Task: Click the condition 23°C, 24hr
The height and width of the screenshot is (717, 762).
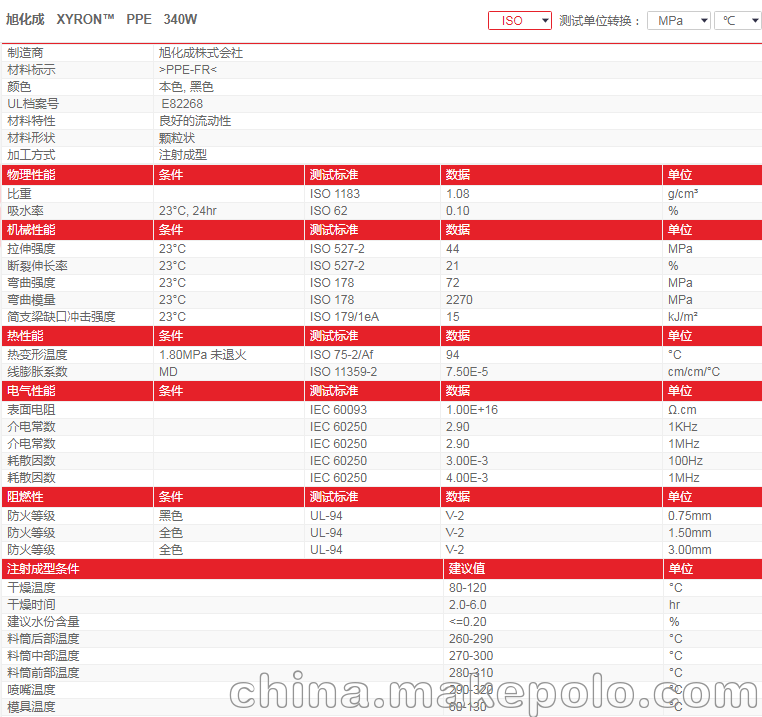Action: click(188, 210)
